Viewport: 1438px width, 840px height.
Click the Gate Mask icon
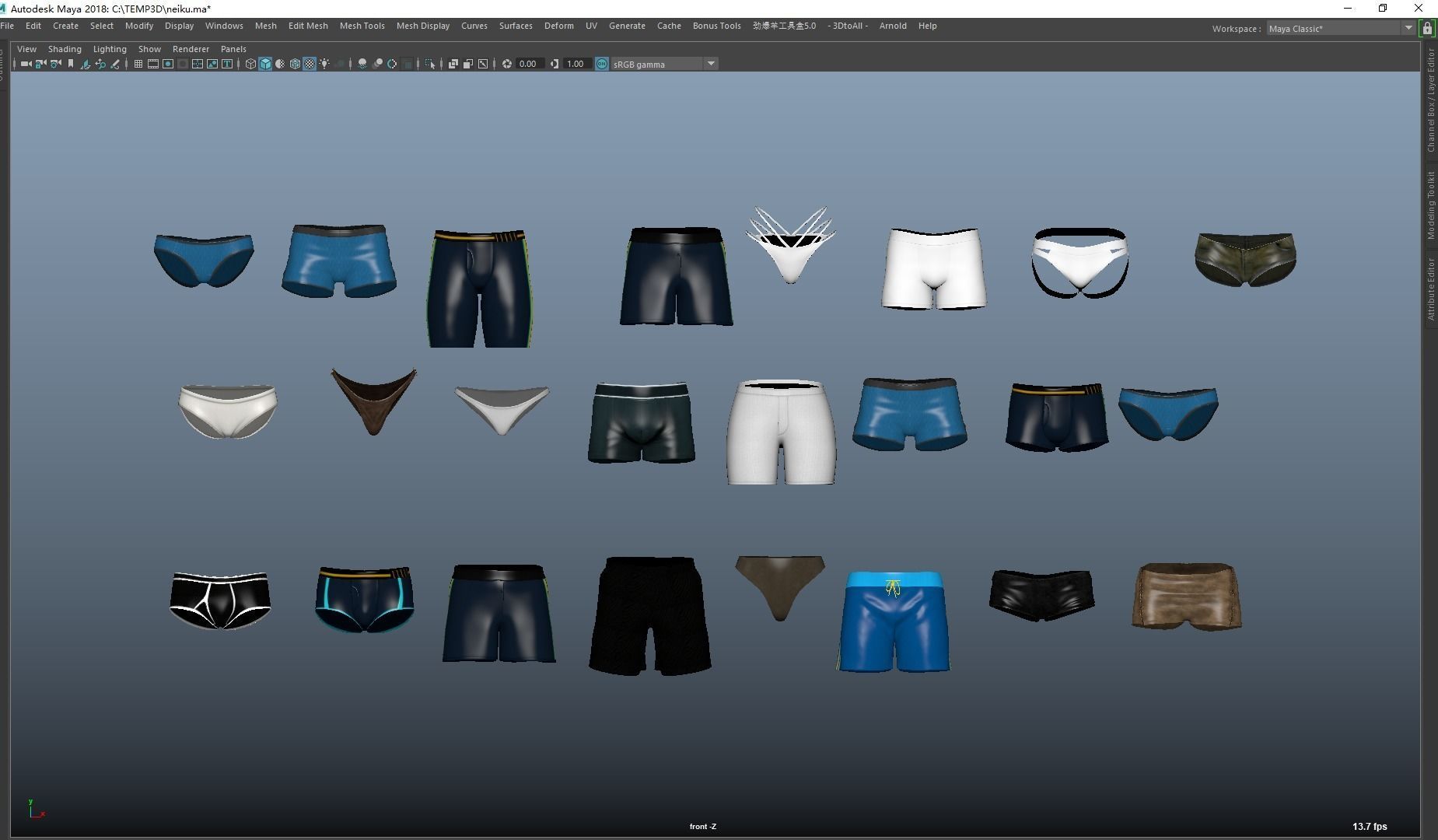[x=182, y=64]
